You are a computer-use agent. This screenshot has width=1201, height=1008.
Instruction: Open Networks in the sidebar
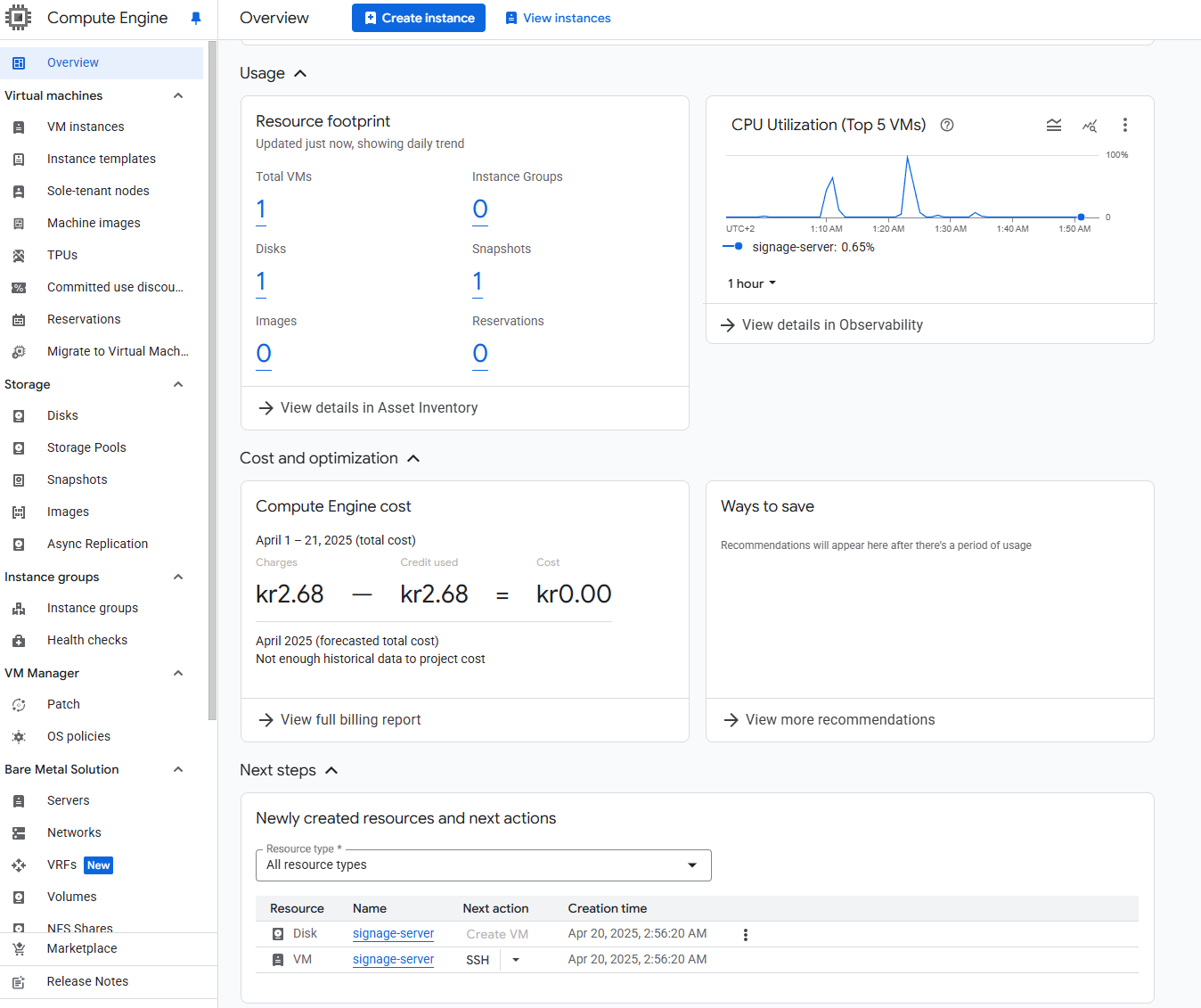[x=74, y=832]
